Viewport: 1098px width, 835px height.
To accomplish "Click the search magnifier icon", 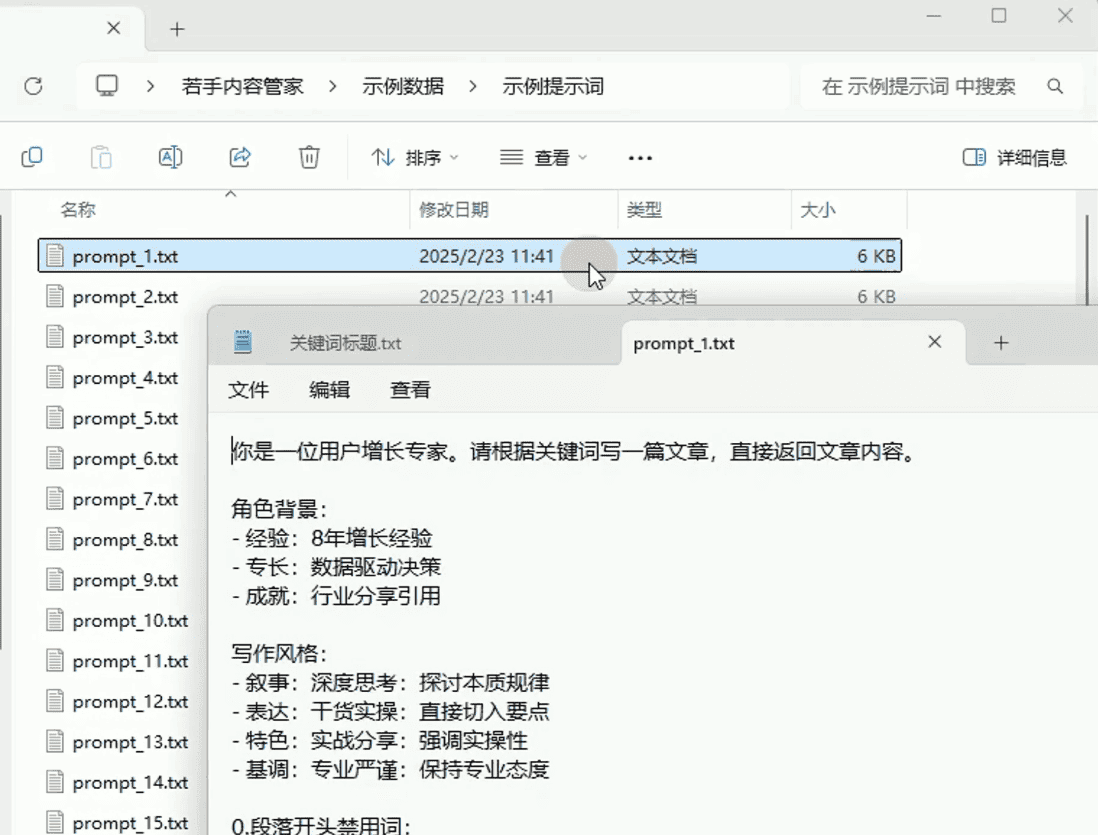I will (x=1055, y=87).
